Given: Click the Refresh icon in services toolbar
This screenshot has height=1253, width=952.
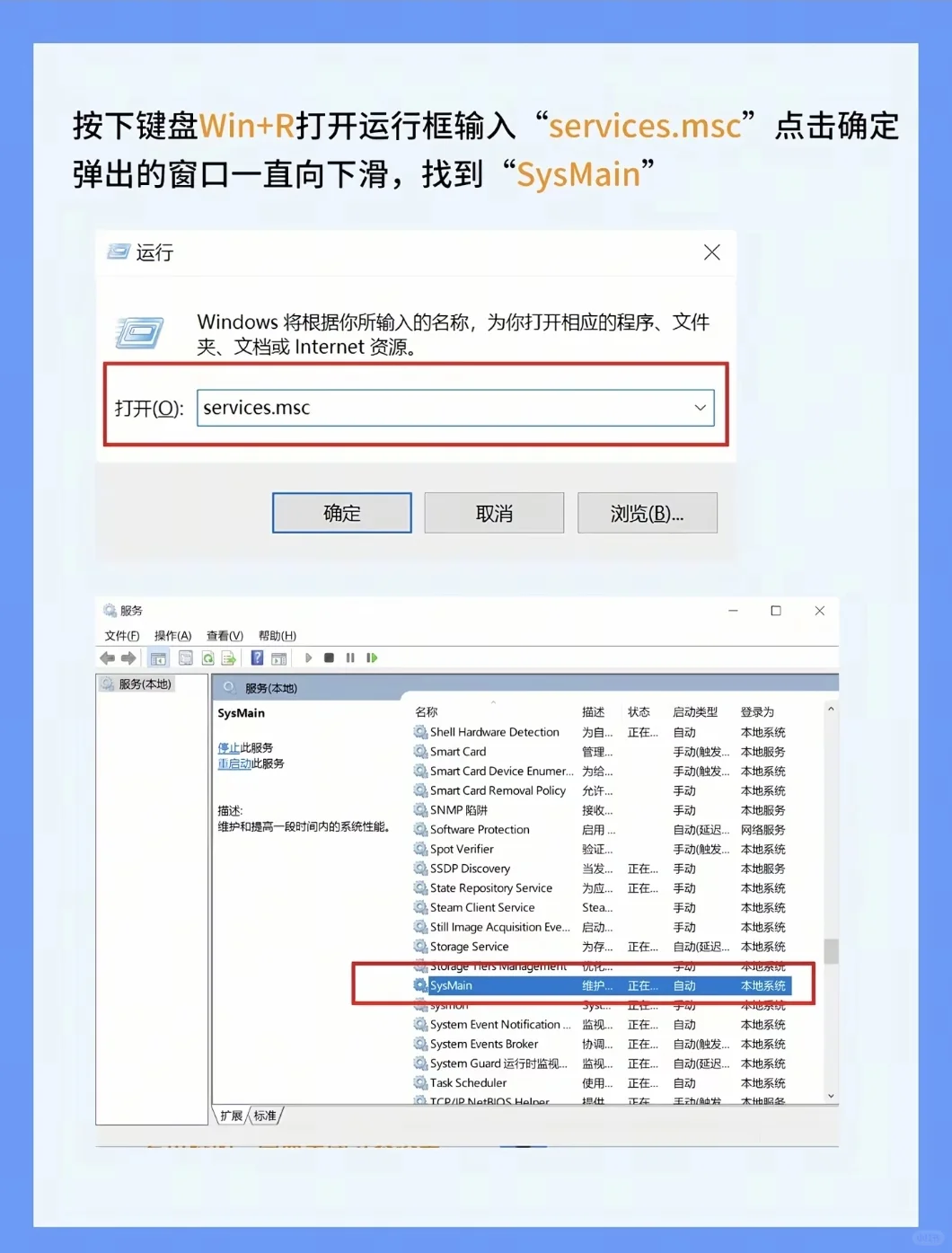Looking at the screenshot, I should click(207, 657).
